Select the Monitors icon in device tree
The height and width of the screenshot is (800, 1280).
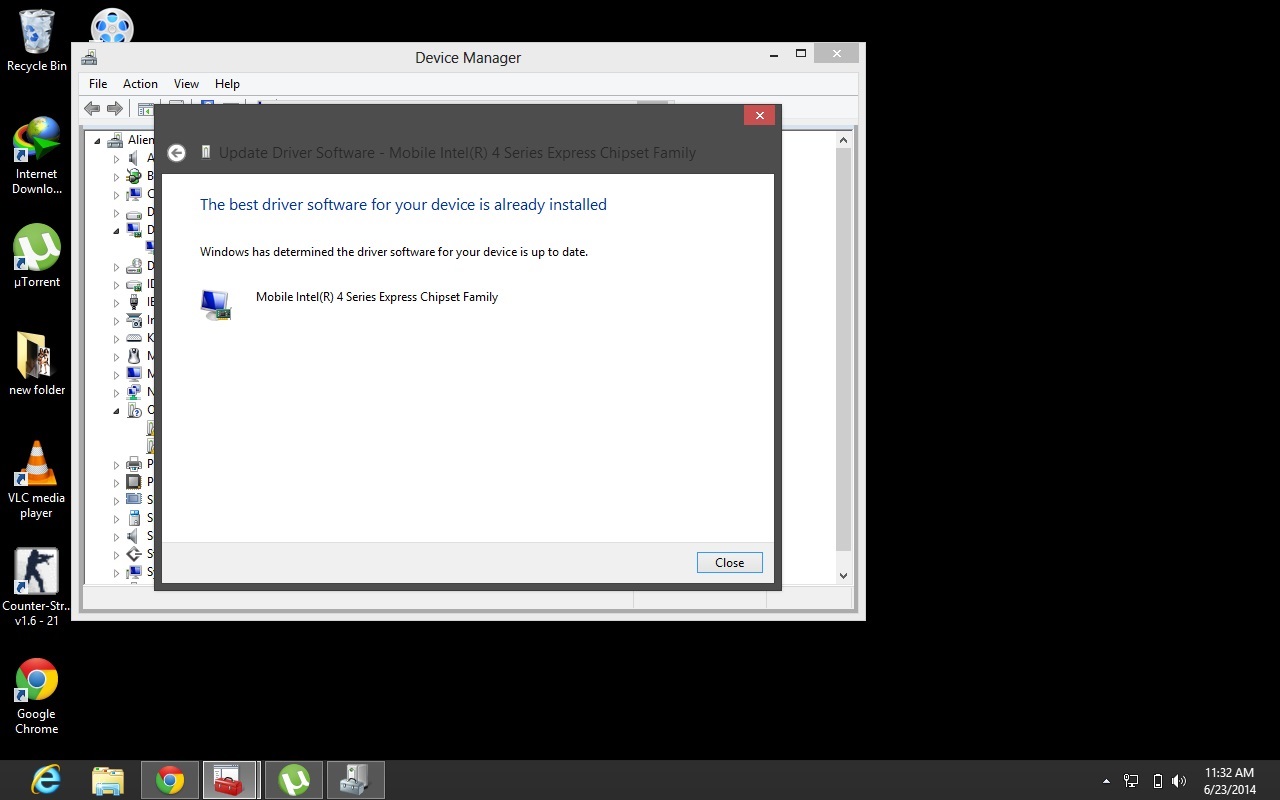point(133,374)
